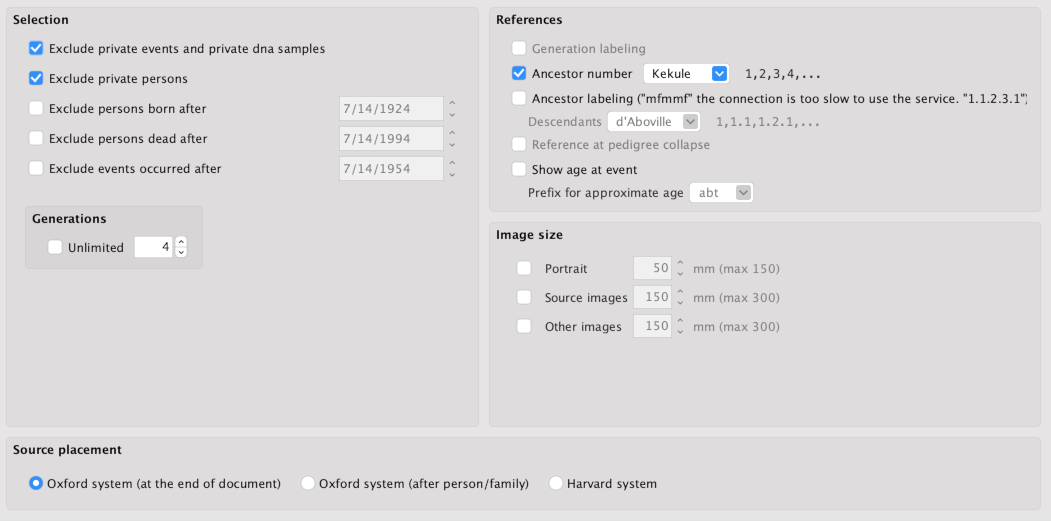Click the generations number field
Image resolution: width=1051 pixels, height=521 pixels.
pyautogui.click(x=153, y=247)
